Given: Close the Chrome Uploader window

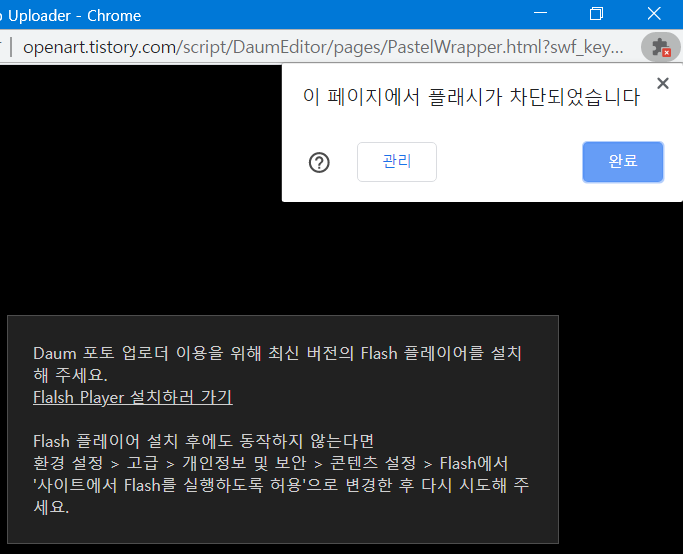Looking at the screenshot, I should [654, 14].
